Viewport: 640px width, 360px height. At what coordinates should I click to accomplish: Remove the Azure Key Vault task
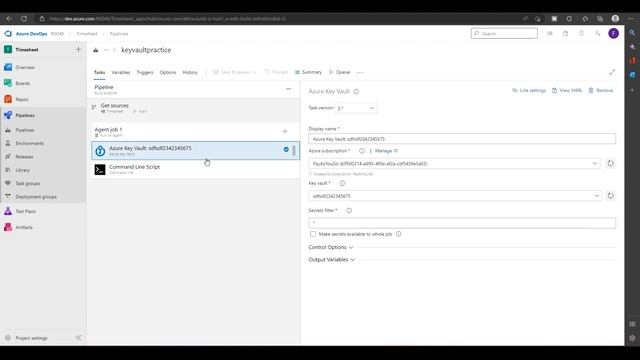pyautogui.click(x=600, y=91)
